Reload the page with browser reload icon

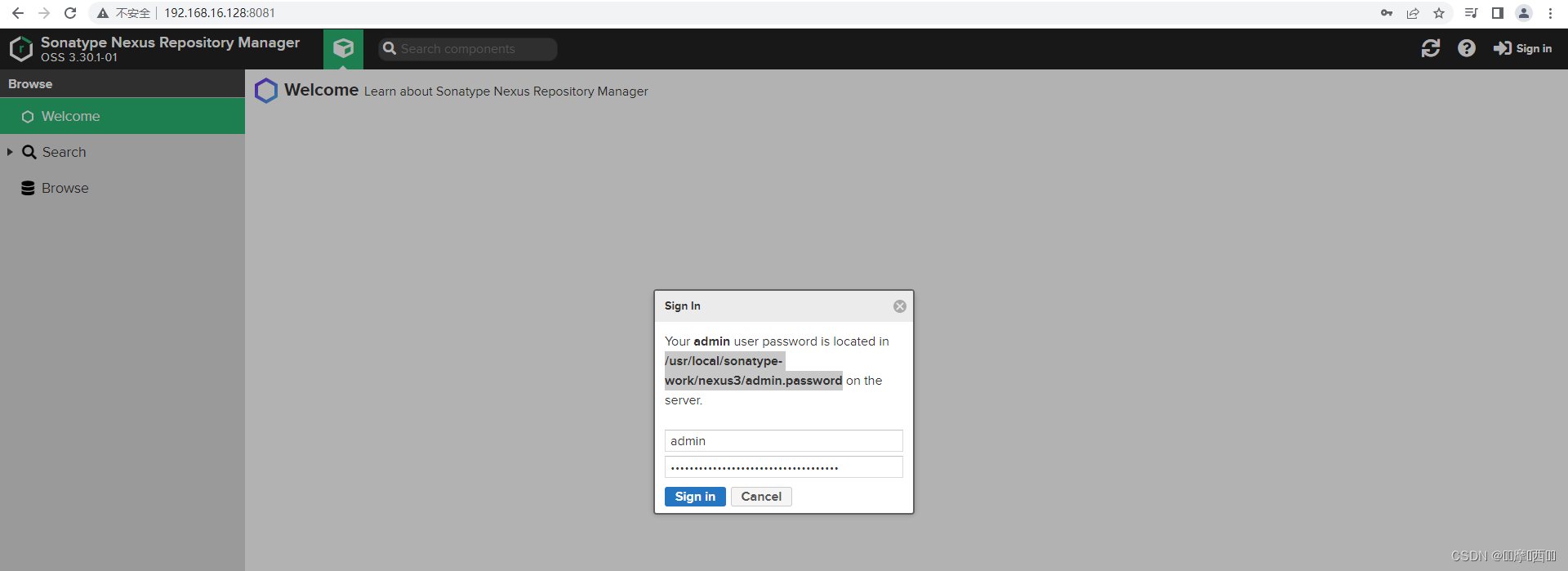[70, 13]
